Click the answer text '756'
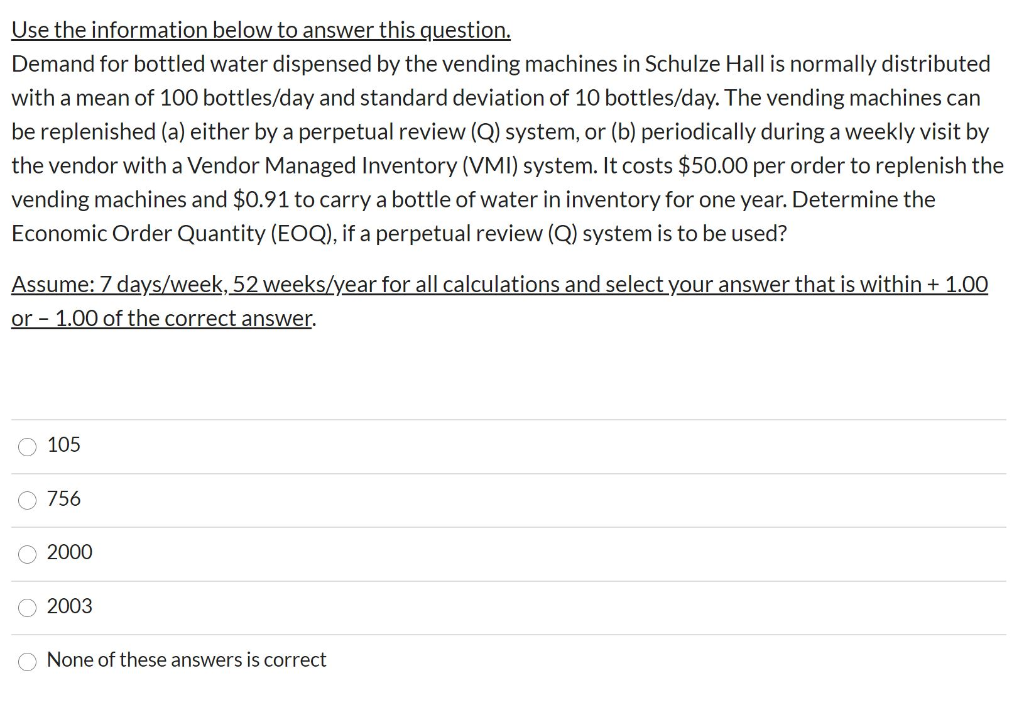This screenshot has width=1024, height=705. coord(64,498)
